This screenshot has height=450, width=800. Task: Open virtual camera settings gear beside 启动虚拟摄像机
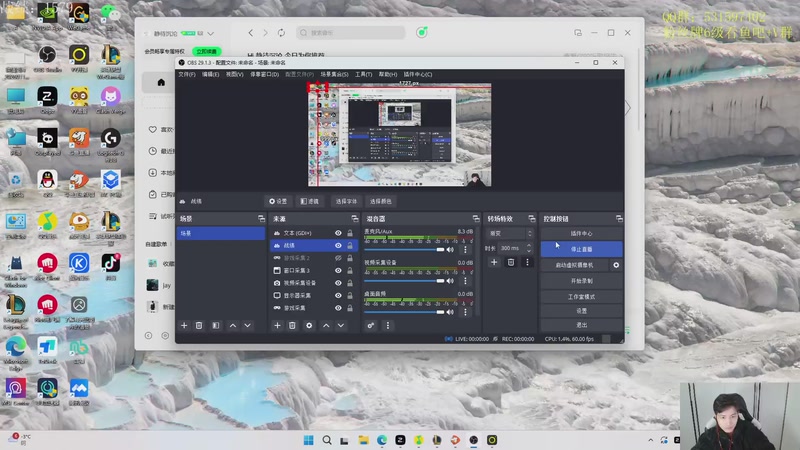(x=616, y=265)
